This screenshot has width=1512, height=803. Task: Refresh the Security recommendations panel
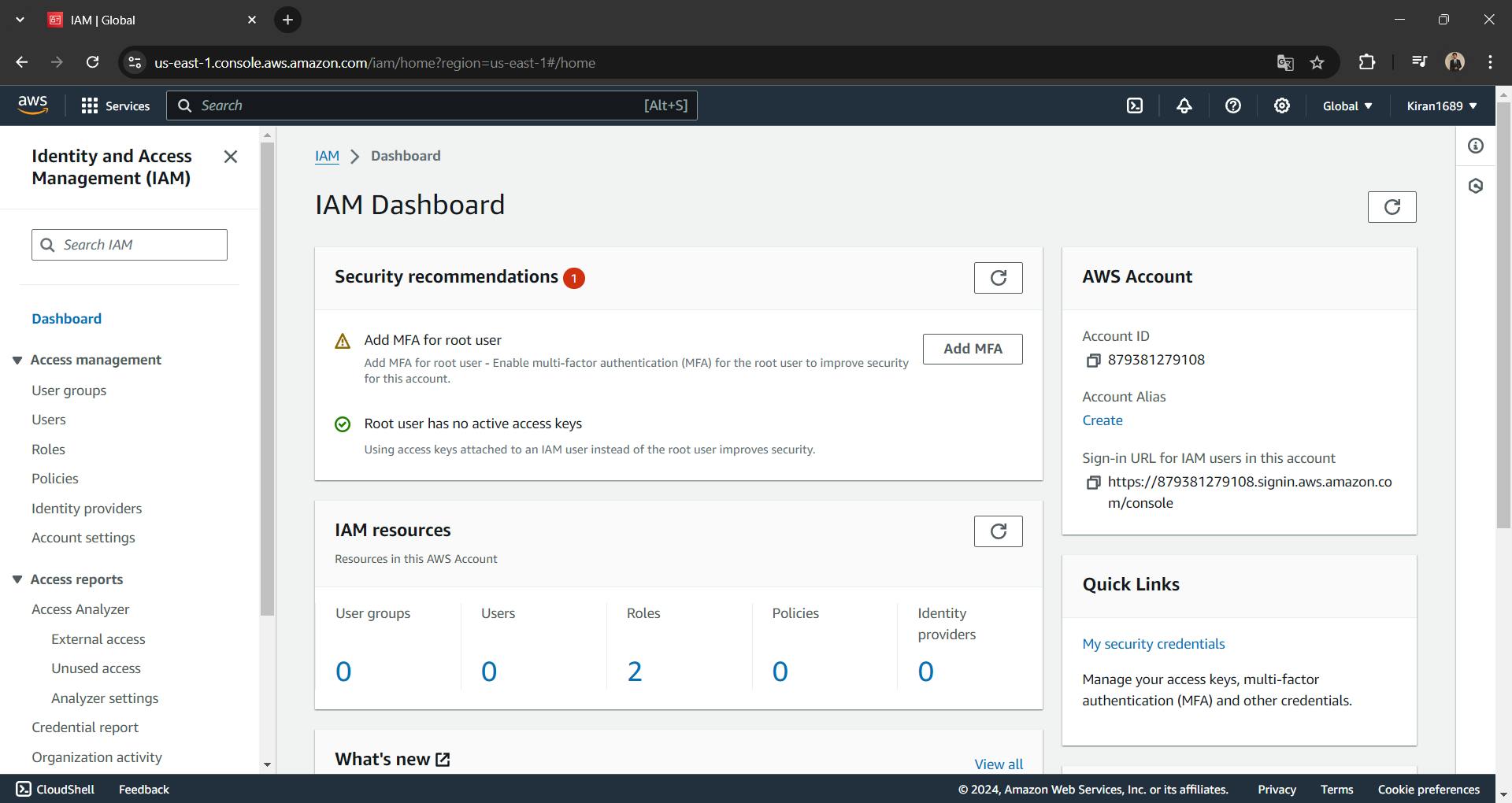998,278
